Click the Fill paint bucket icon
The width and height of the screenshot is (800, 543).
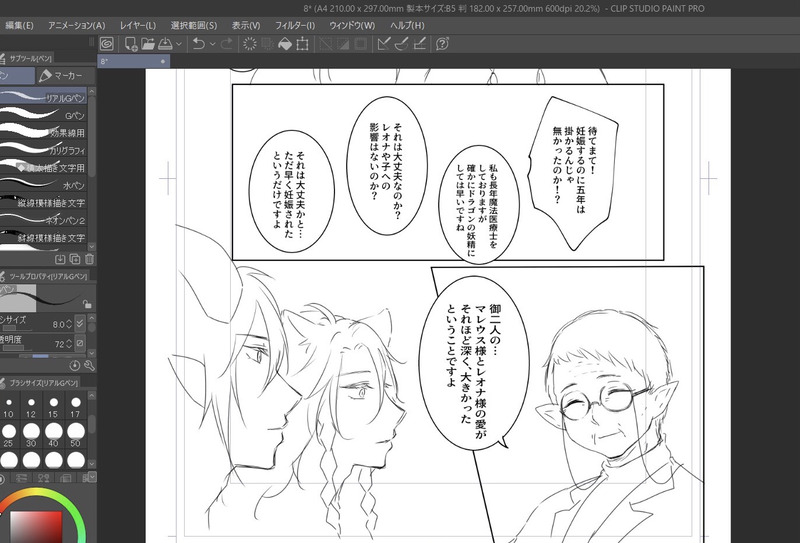coord(285,44)
